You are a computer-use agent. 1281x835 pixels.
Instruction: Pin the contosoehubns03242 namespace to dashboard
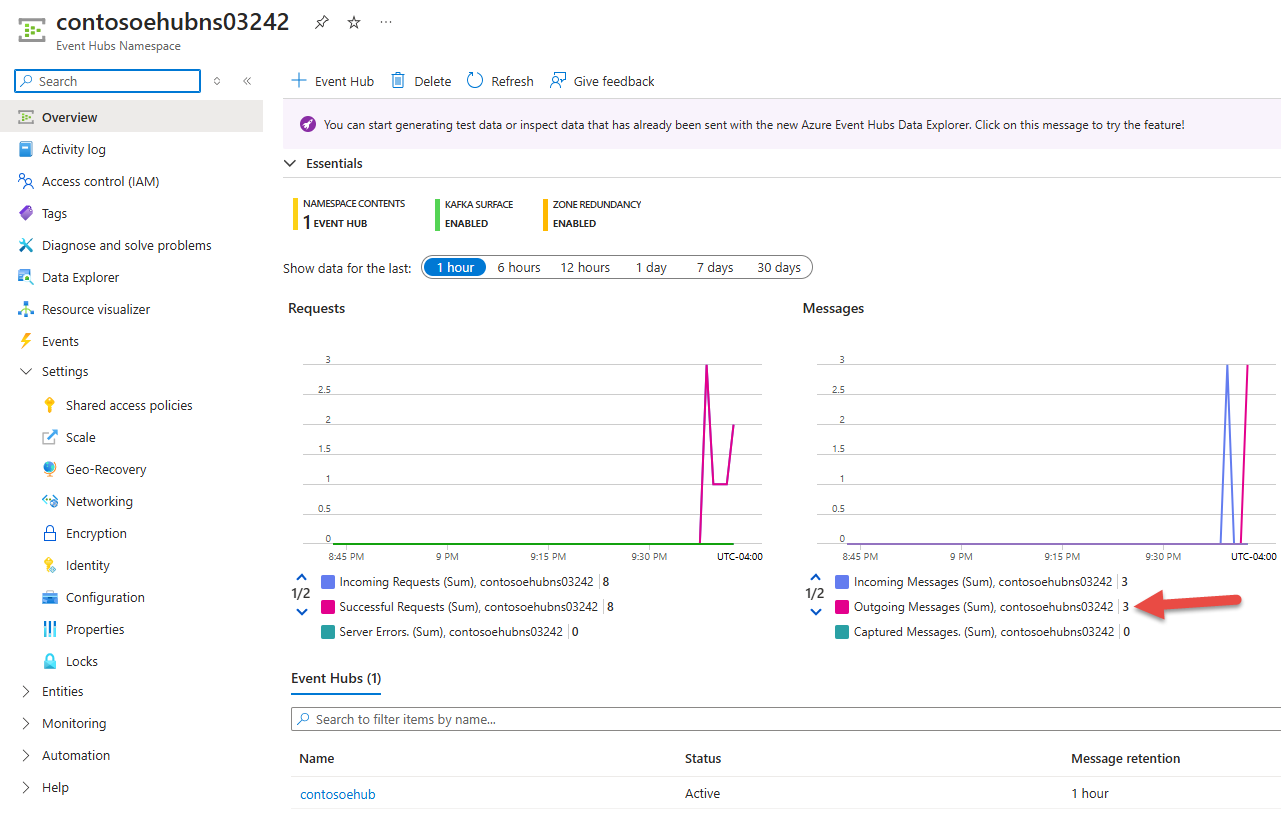[x=321, y=22]
